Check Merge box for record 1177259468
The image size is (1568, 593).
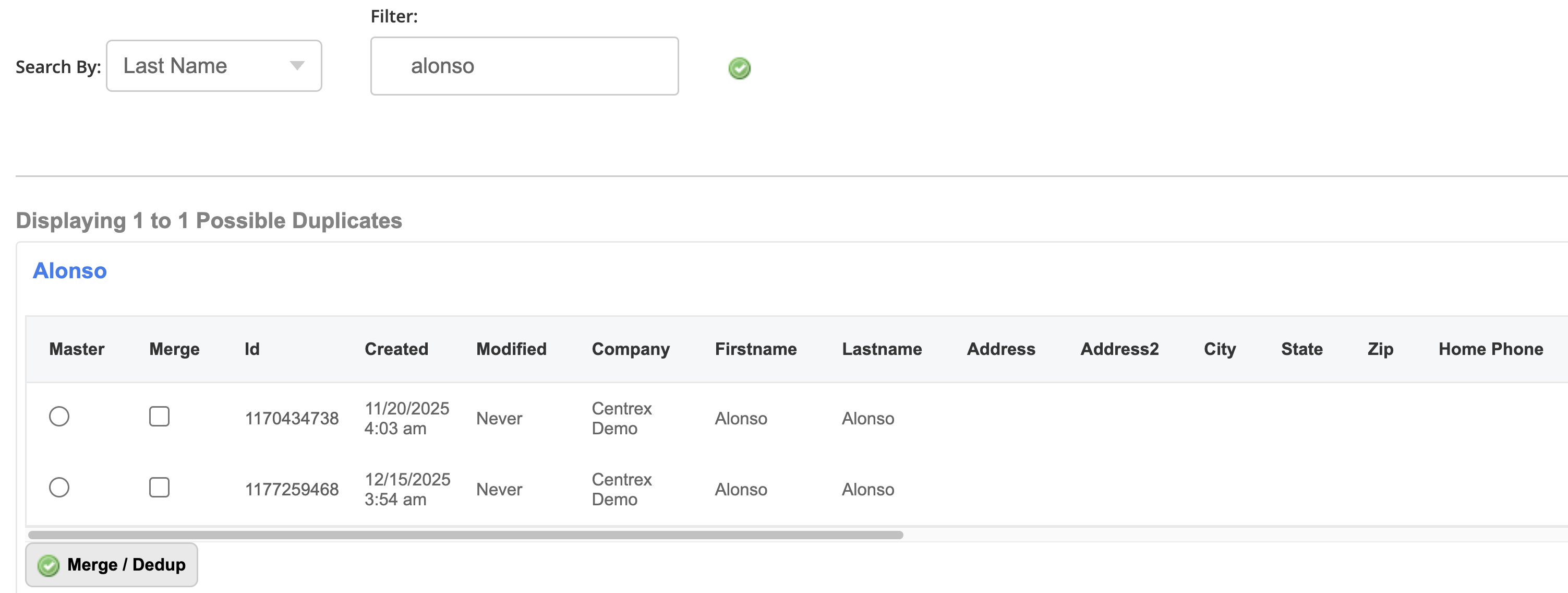pos(160,488)
